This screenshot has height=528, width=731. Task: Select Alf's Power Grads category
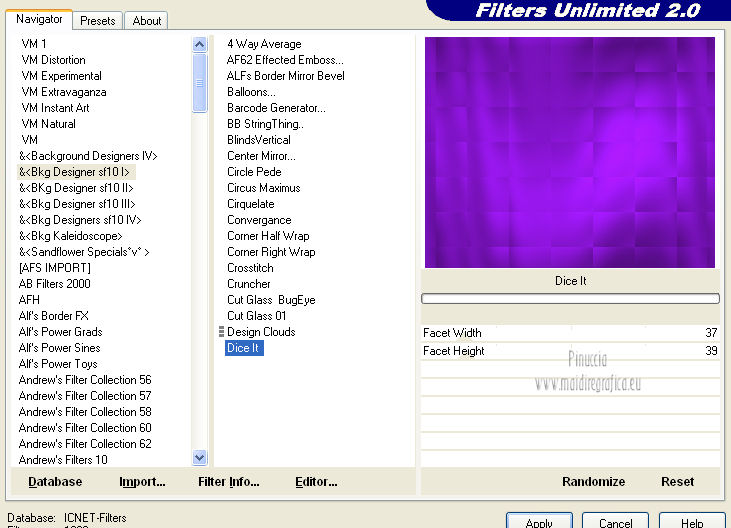pyautogui.click(x=60, y=332)
